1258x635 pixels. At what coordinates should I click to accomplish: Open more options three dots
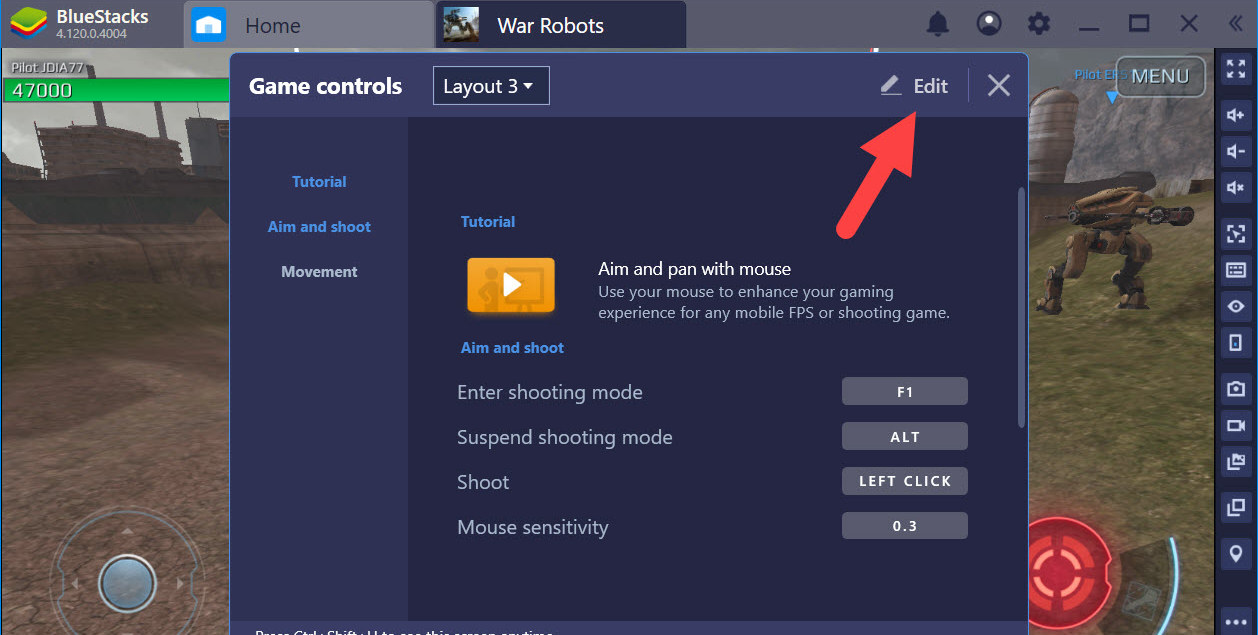(1236, 622)
